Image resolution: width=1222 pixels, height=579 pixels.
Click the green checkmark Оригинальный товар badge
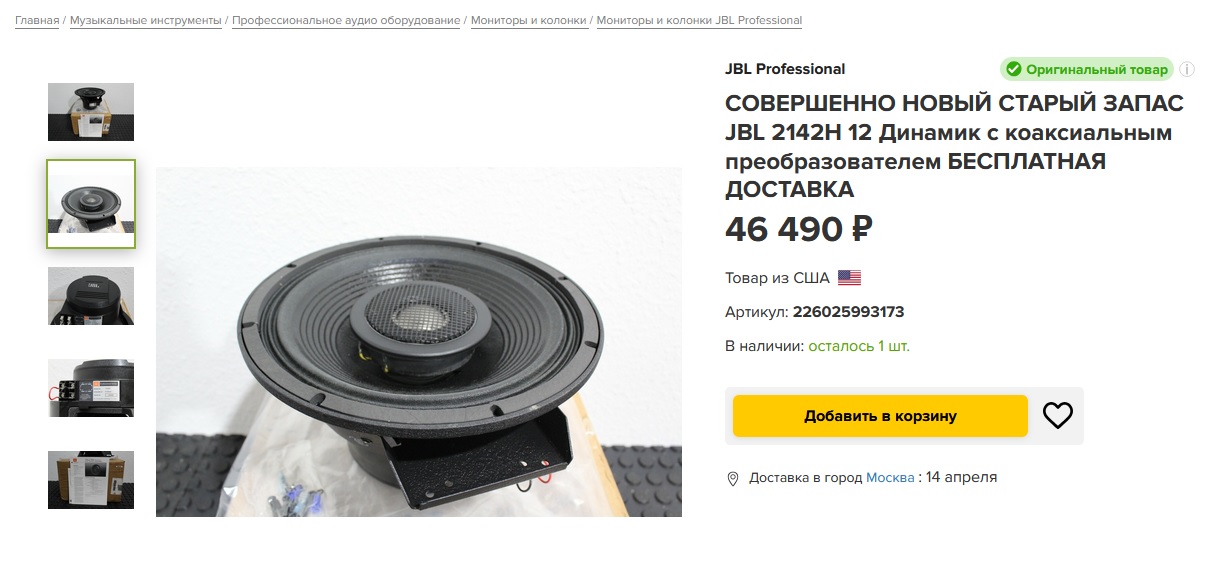coord(1087,69)
